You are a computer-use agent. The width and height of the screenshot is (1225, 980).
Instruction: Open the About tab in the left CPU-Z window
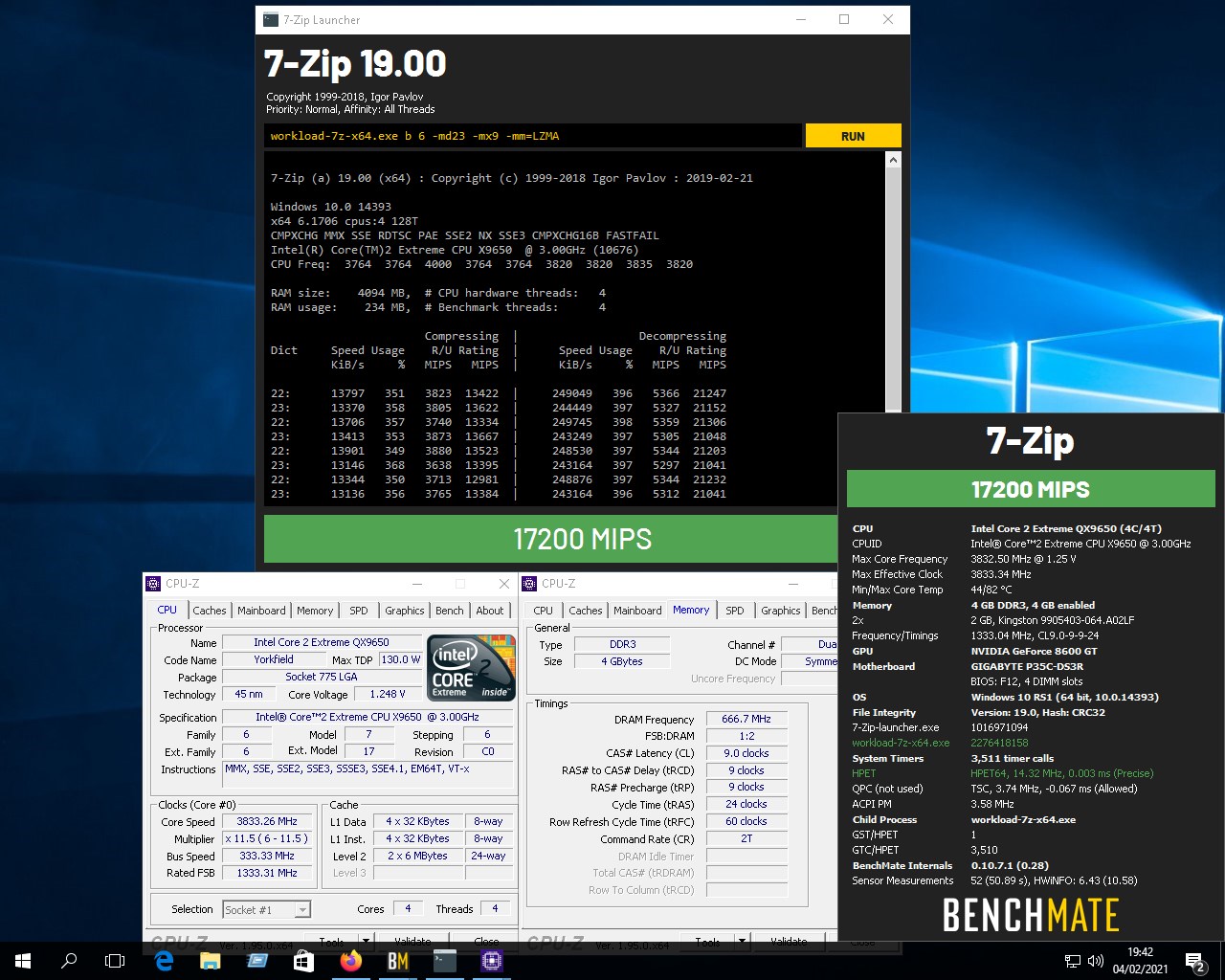pos(490,611)
